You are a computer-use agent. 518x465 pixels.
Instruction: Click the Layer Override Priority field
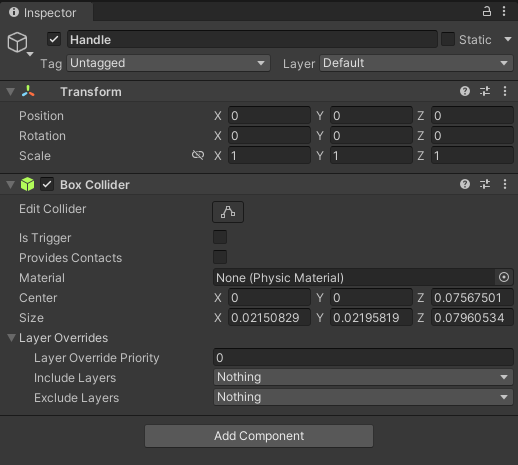coord(363,357)
